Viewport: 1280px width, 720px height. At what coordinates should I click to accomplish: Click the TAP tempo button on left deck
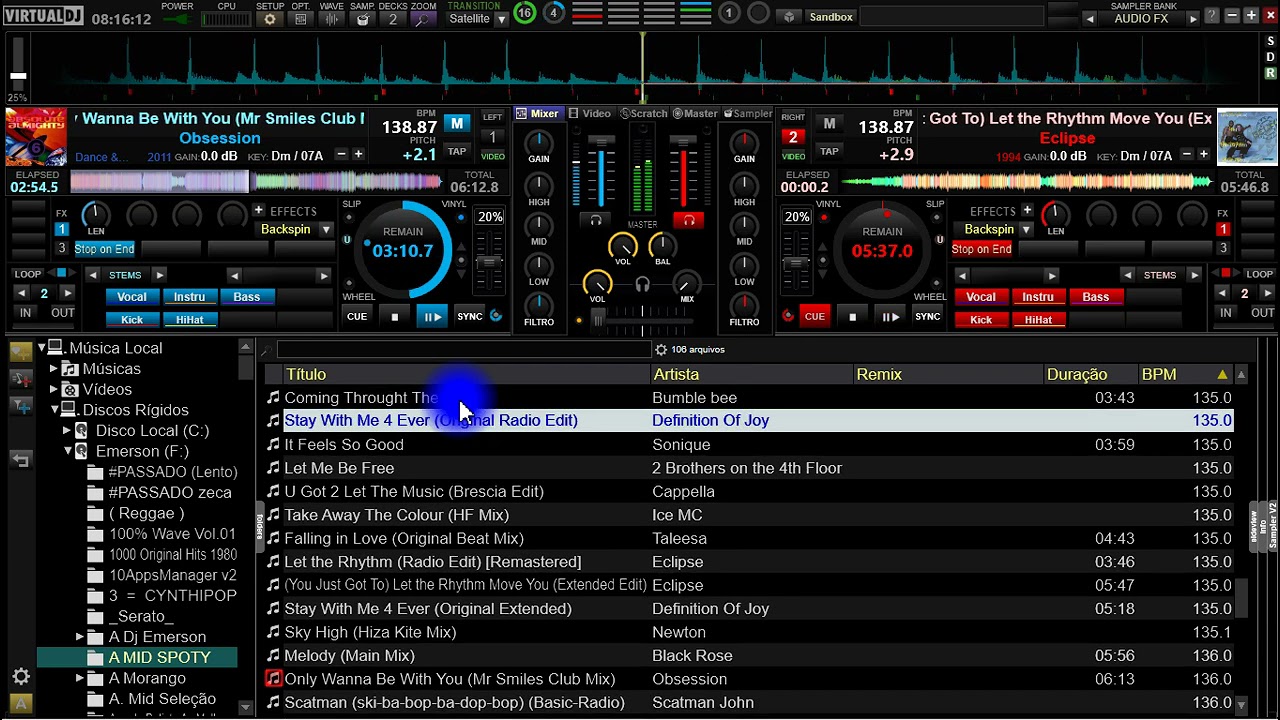click(457, 152)
